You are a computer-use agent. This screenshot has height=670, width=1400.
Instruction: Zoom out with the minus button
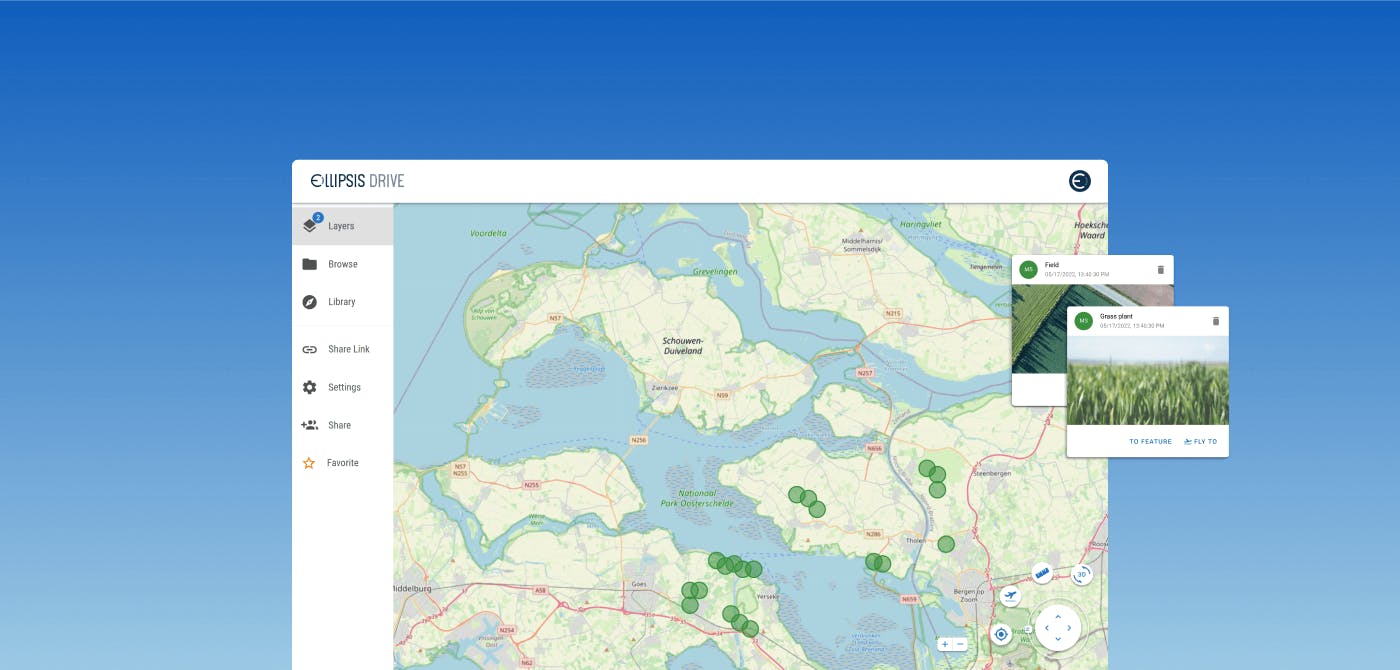point(960,644)
